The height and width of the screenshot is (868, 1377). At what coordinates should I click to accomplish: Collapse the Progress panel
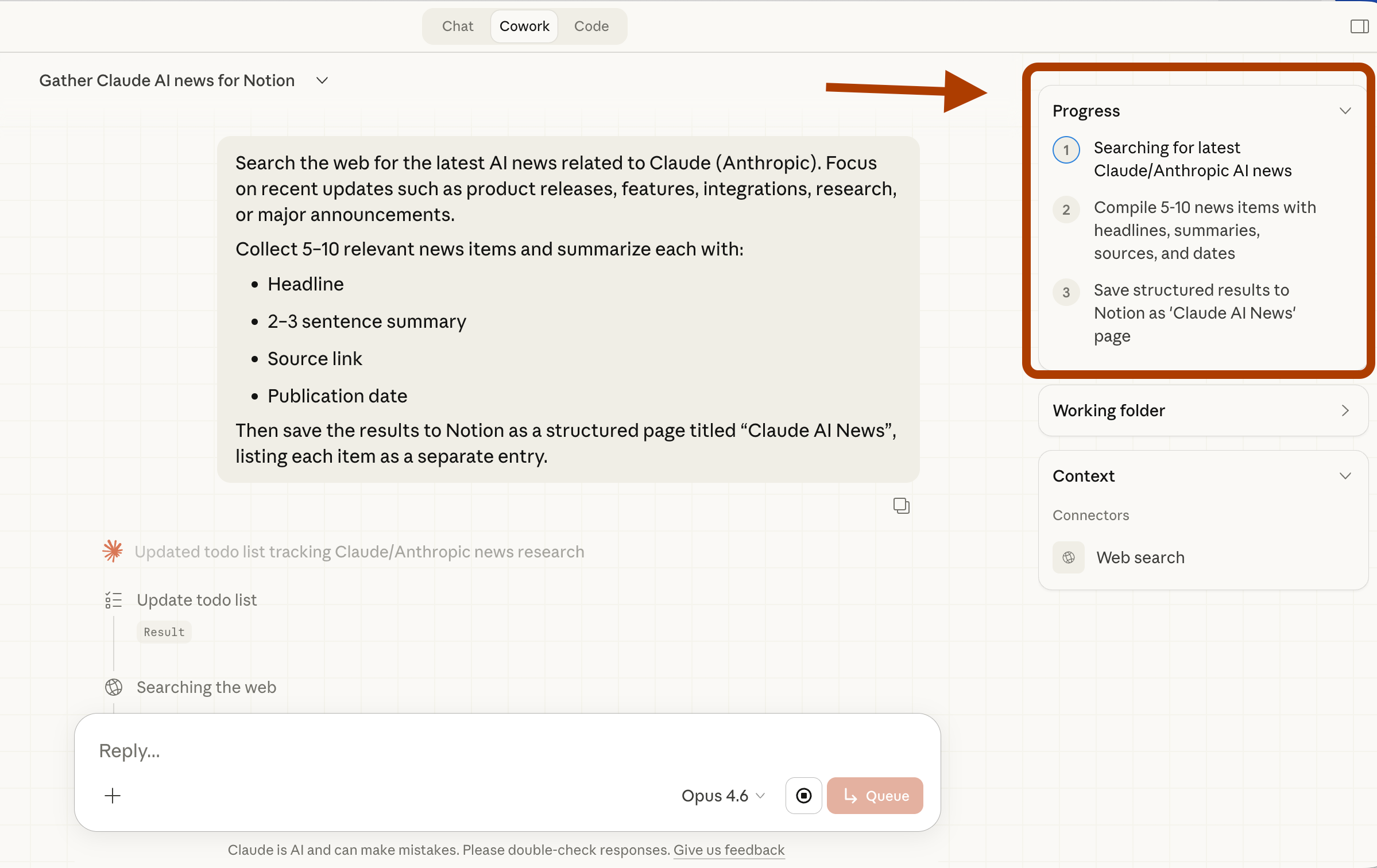click(x=1345, y=111)
